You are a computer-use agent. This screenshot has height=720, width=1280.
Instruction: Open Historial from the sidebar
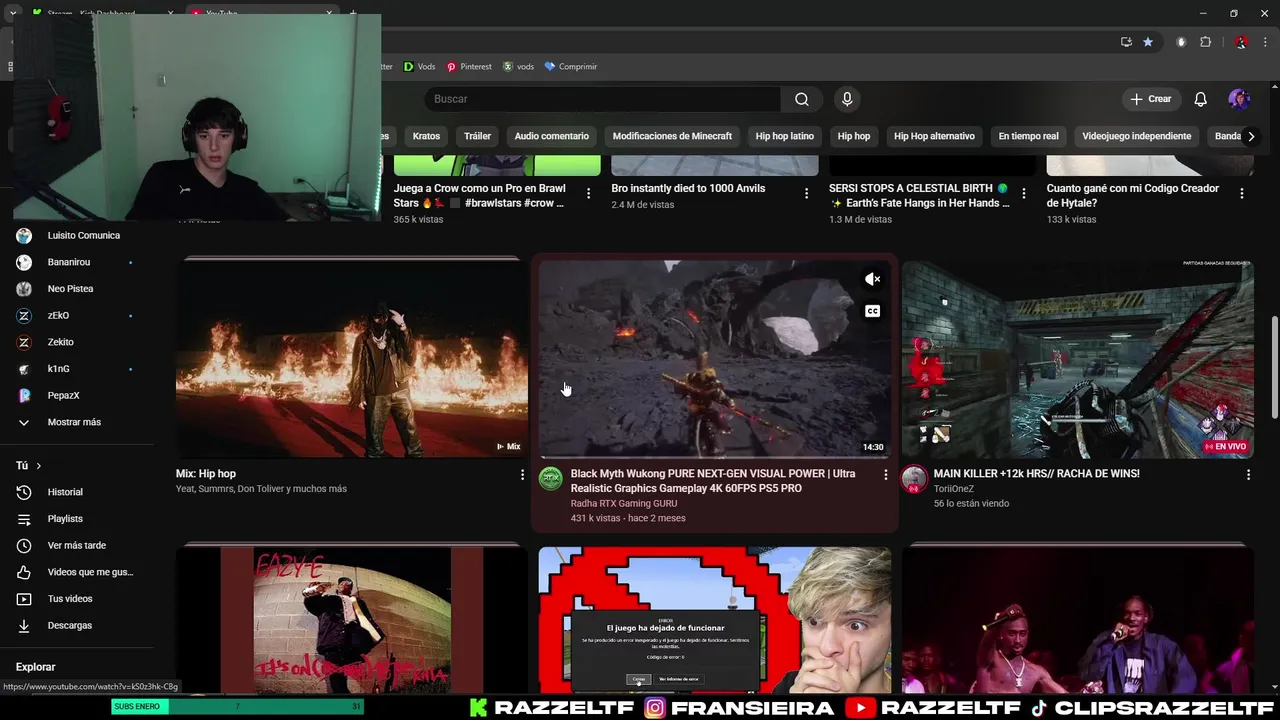[x=77, y=492]
